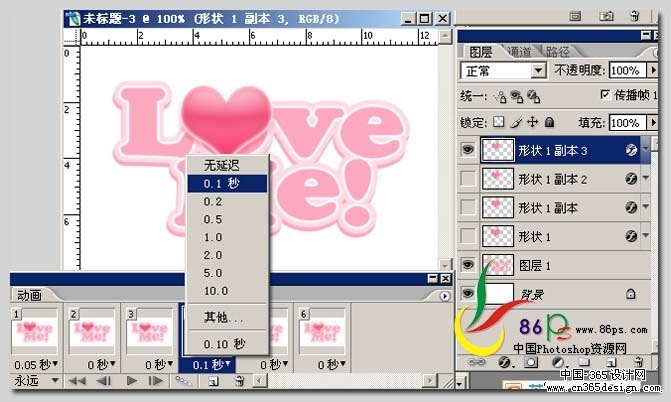The image size is (671, 402).
Task: Play the animation
Action: click(132, 381)
